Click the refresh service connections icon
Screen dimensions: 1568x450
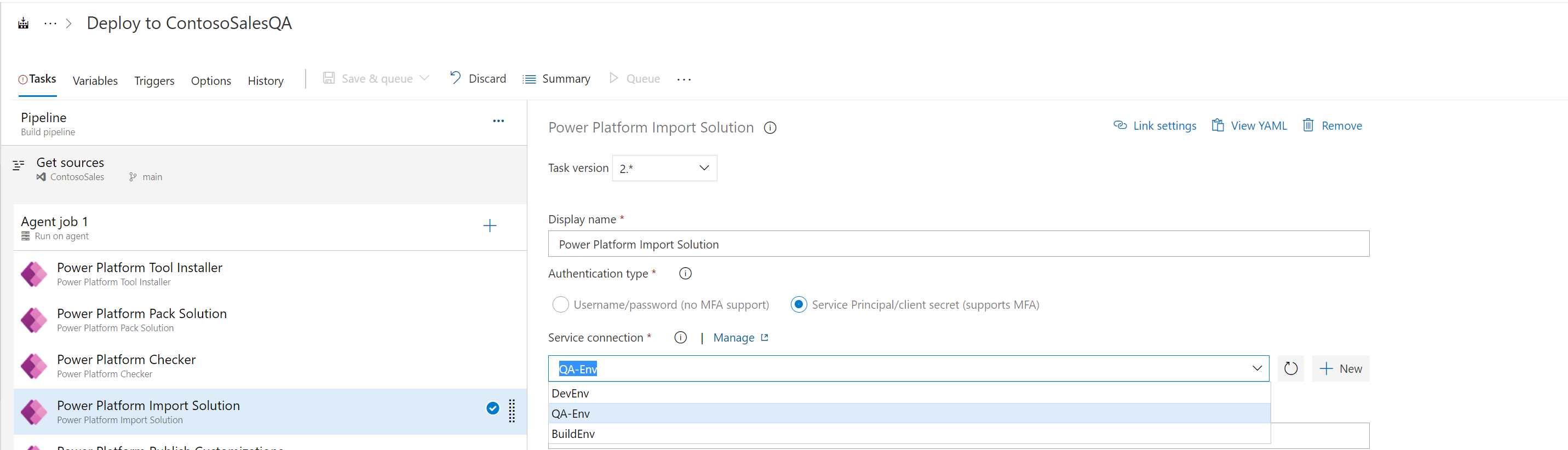pyautogui.click(x=1290, y=368)
